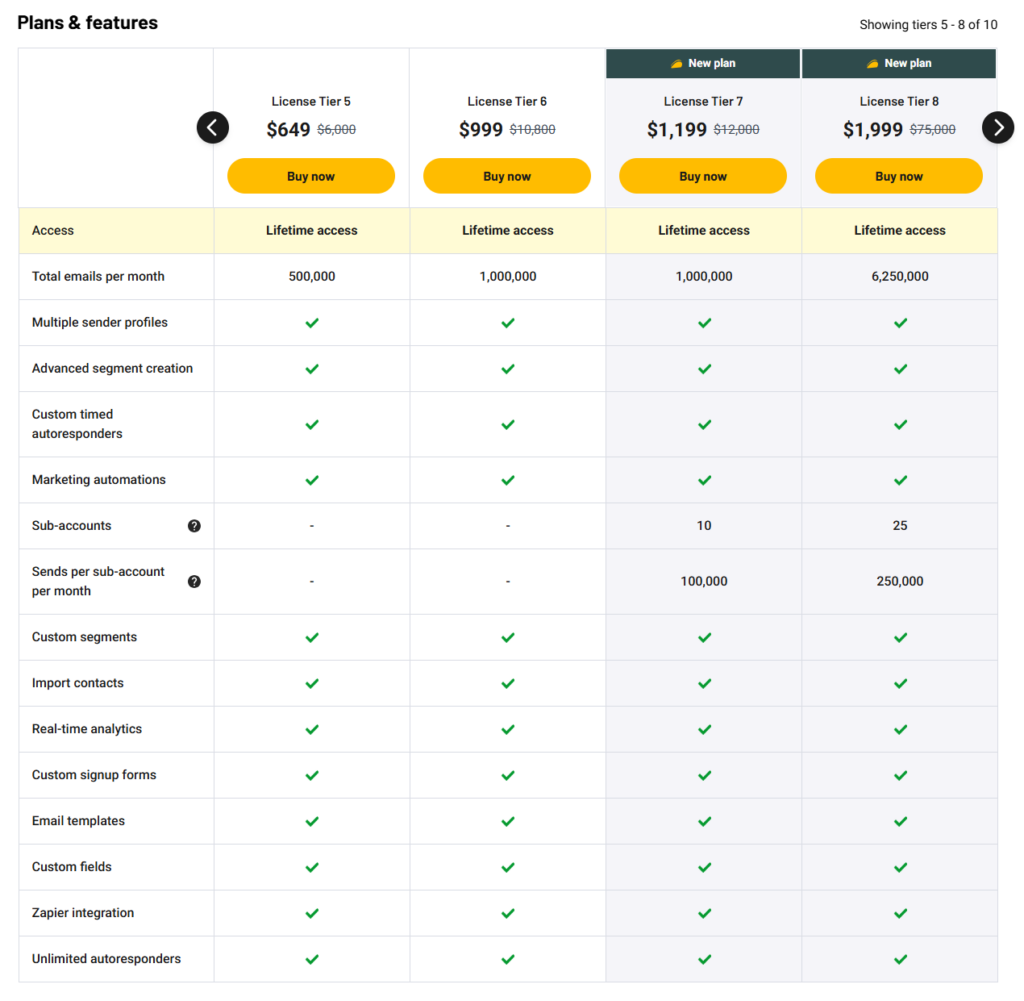Image resolution: width=1024 pixels, height=1001 pixels.
Task: Click Tier 5 Multiple sender profiles checkmark
Action: click(x=312, y=323)
